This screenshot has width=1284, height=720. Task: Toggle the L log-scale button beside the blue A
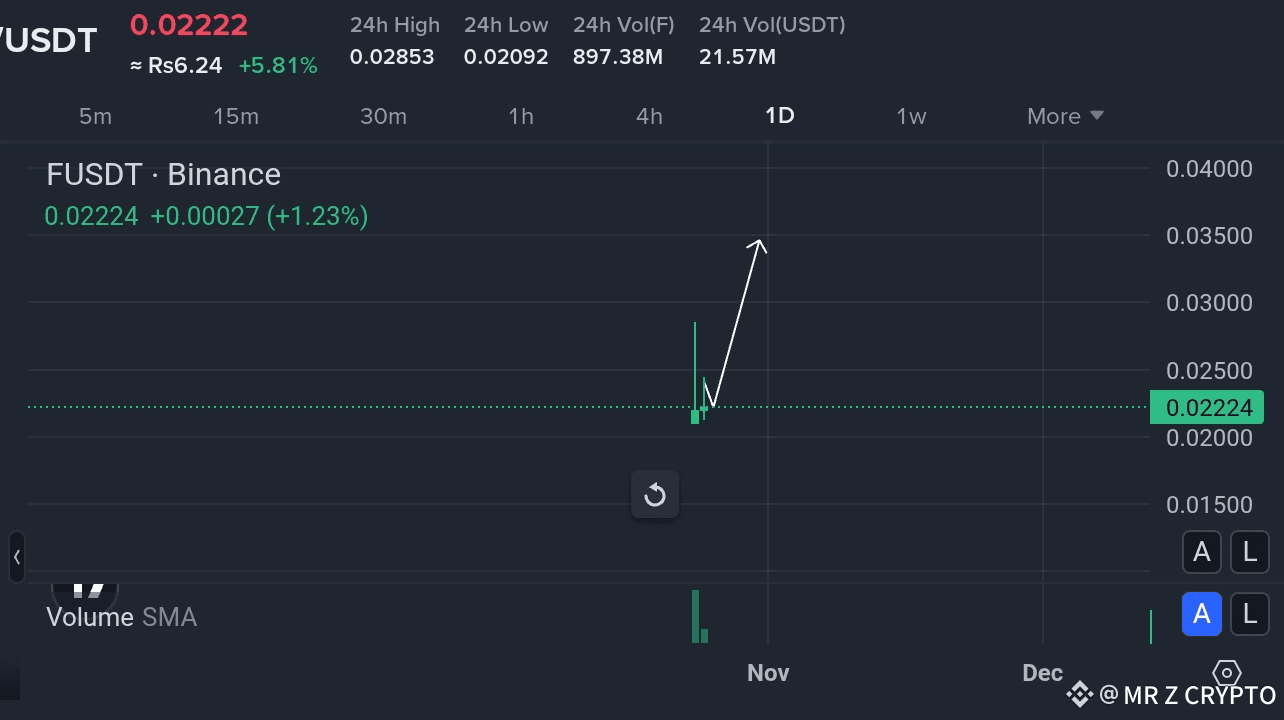1249,614
